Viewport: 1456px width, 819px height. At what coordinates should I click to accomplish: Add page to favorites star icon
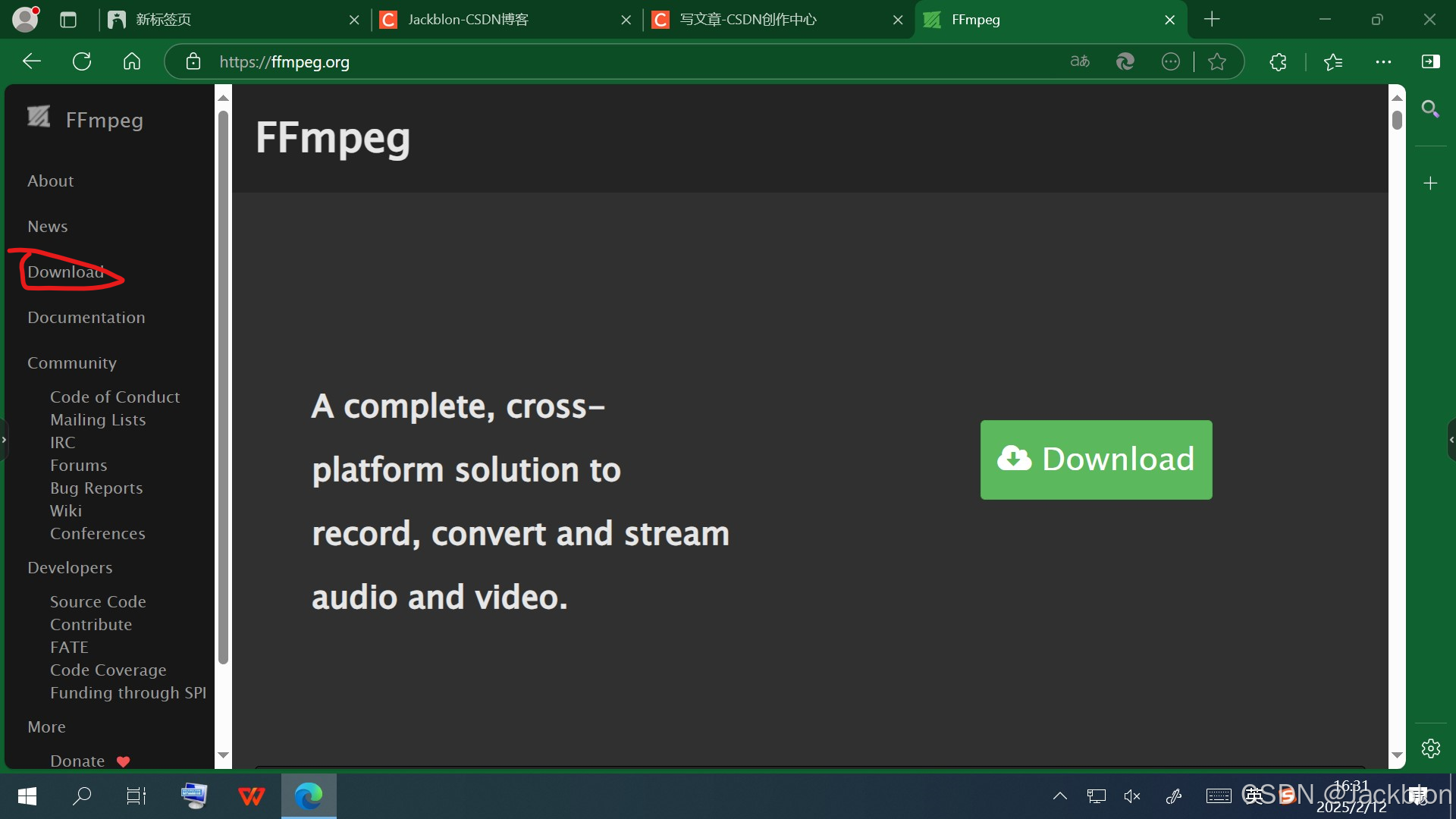pos(1217,61)
